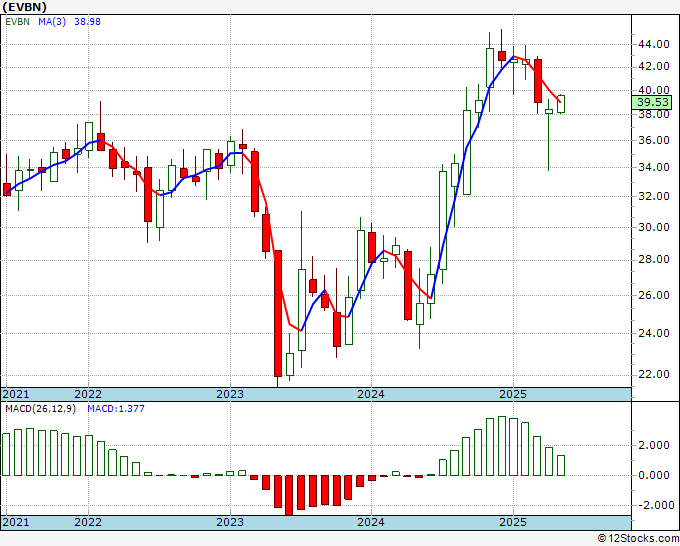Click the 28.00 price axis label
Screen dimensions: 680x546
coord(654,259)
